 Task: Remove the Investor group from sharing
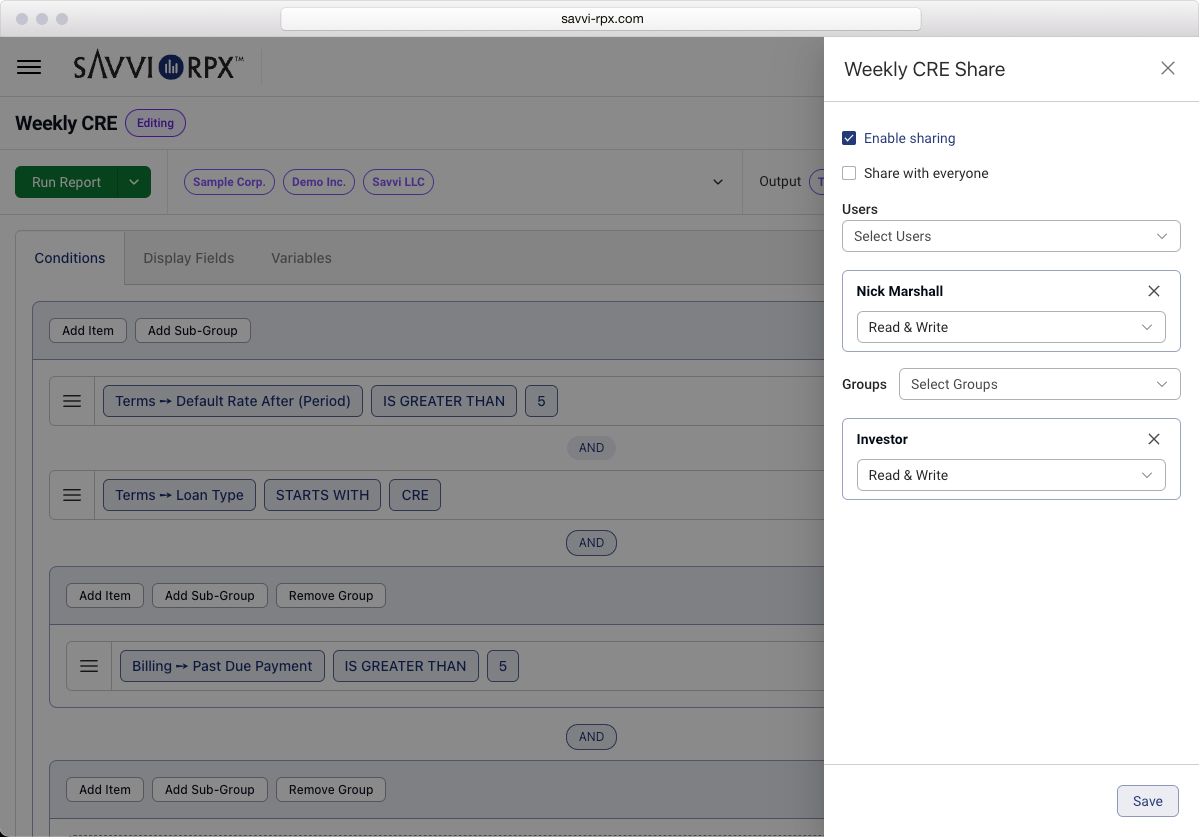point(1153,439)
